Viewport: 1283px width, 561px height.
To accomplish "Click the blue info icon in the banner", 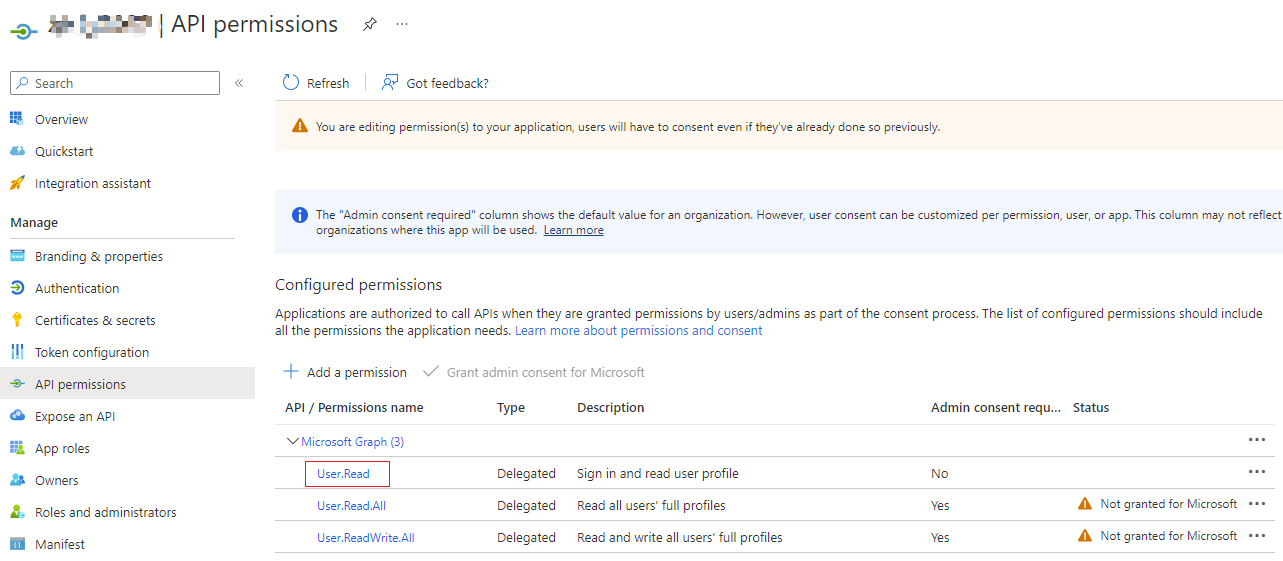I will pos(299,215).
